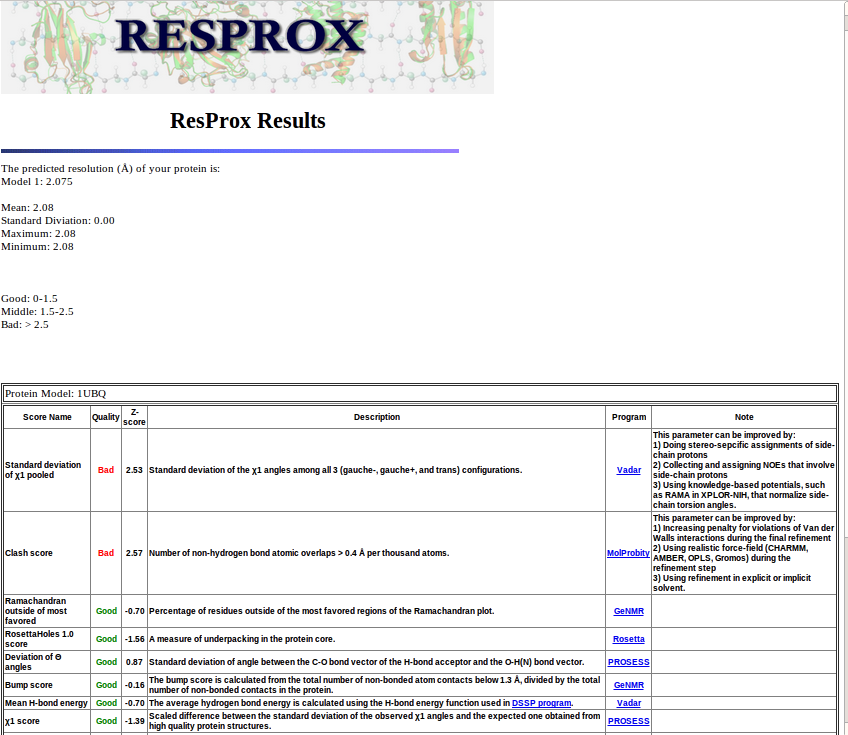Click the Score Name column header
848x735 pixels.
pos(47,417)
